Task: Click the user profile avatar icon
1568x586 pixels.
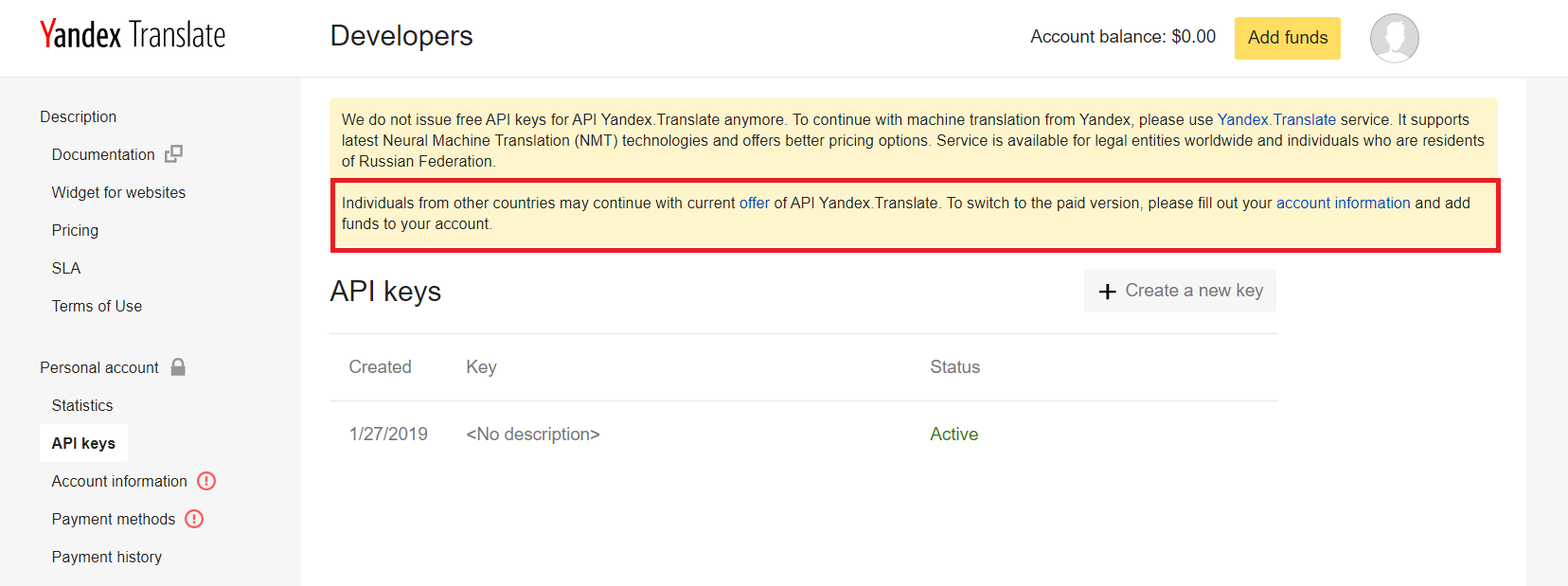Action: point(1394,38)
